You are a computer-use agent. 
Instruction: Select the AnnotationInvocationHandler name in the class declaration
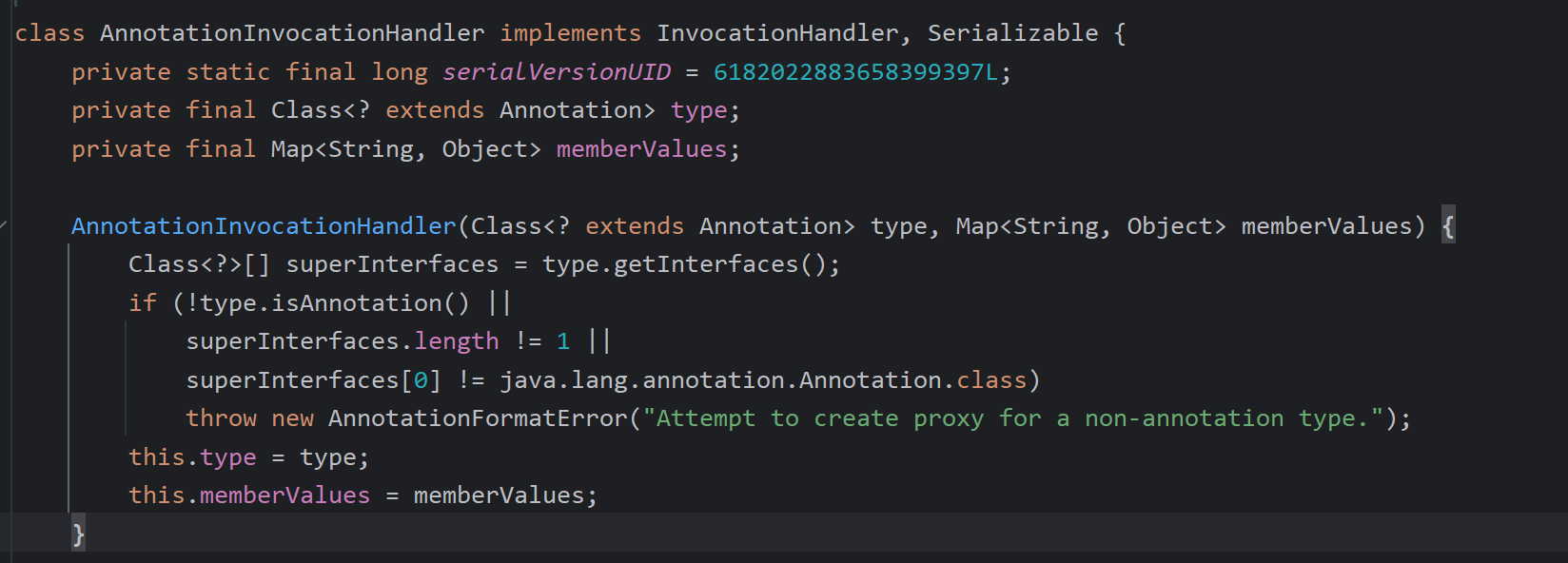(292, 33)
